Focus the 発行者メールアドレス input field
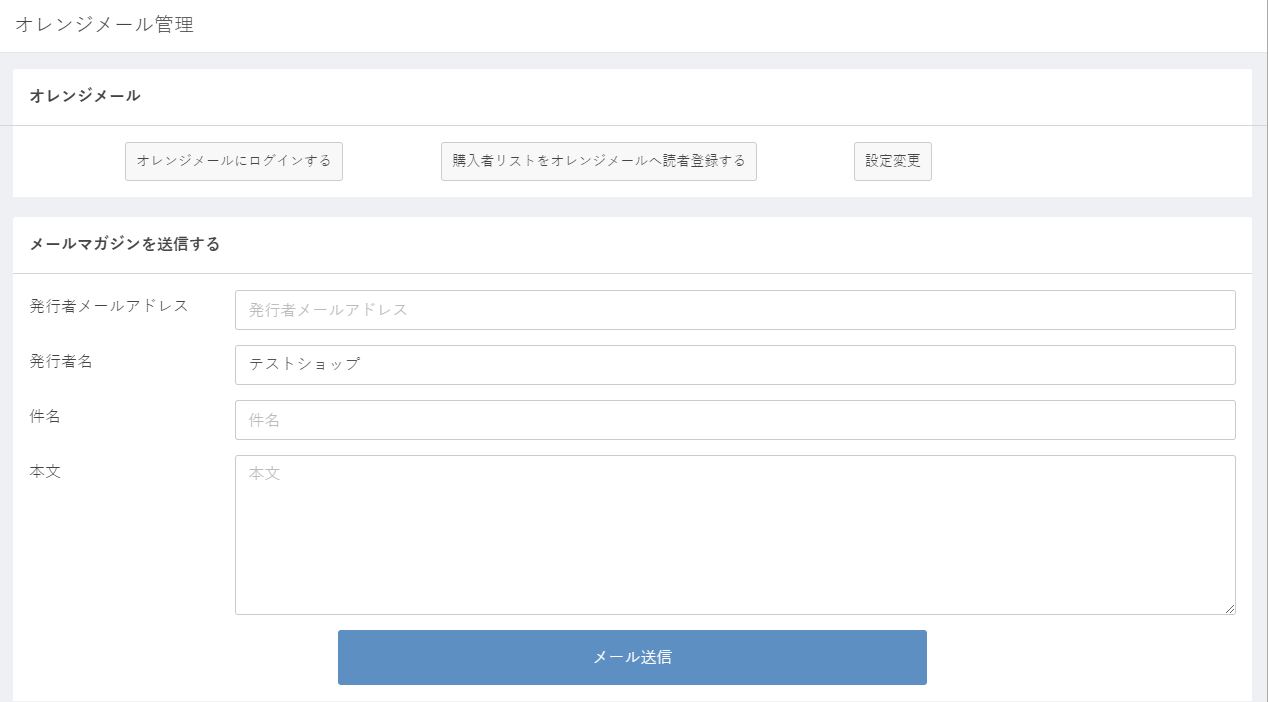 point(735,310)
